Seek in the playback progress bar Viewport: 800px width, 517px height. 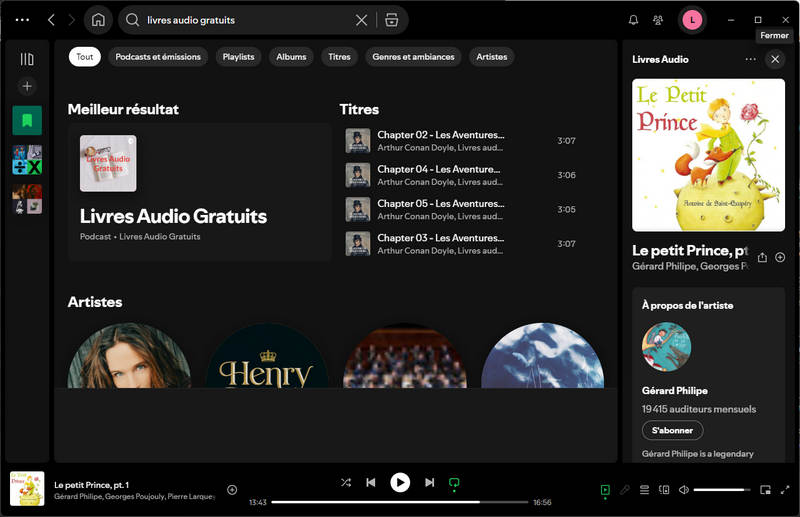(x=400, y=502)
